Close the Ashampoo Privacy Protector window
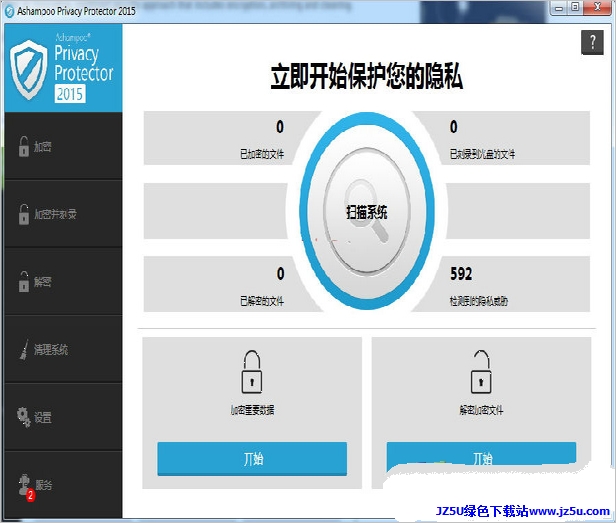 (598, 7)
